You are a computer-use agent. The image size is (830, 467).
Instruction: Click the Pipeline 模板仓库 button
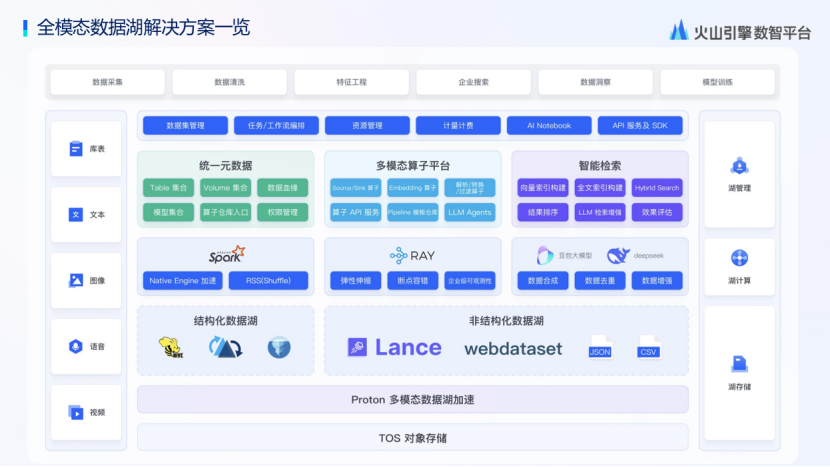pyautogui.click(x=413, y=212)
